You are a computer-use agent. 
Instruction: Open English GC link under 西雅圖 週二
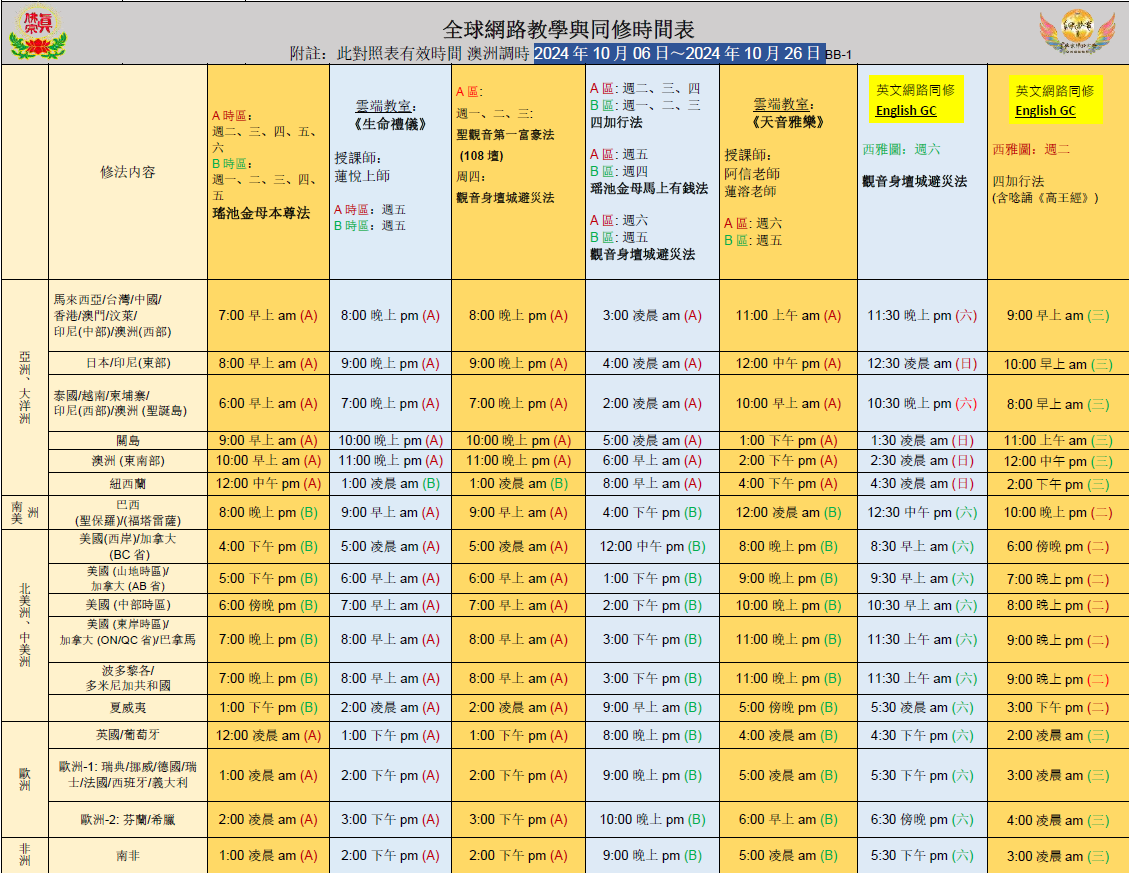click(x=1045, y=111)
